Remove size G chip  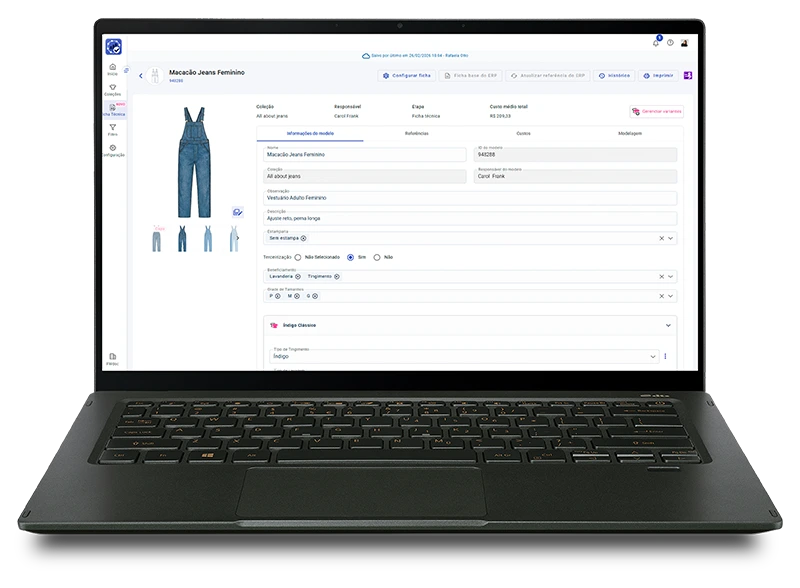point(315,296)
